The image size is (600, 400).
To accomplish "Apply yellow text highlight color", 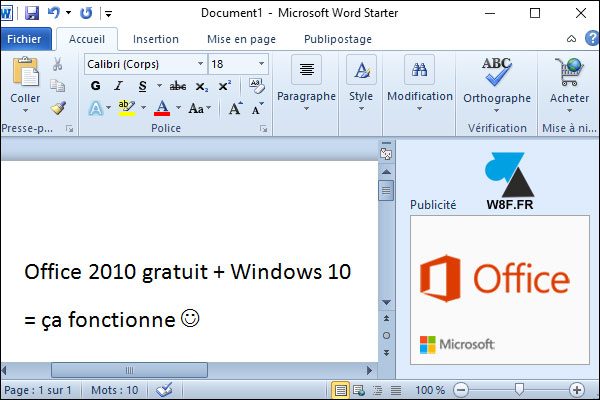I will [127, 108].
